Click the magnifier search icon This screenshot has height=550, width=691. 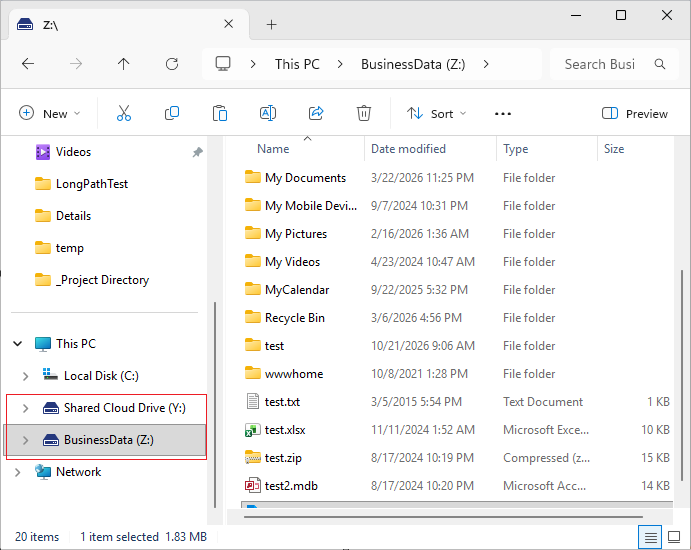pos(660,64)
